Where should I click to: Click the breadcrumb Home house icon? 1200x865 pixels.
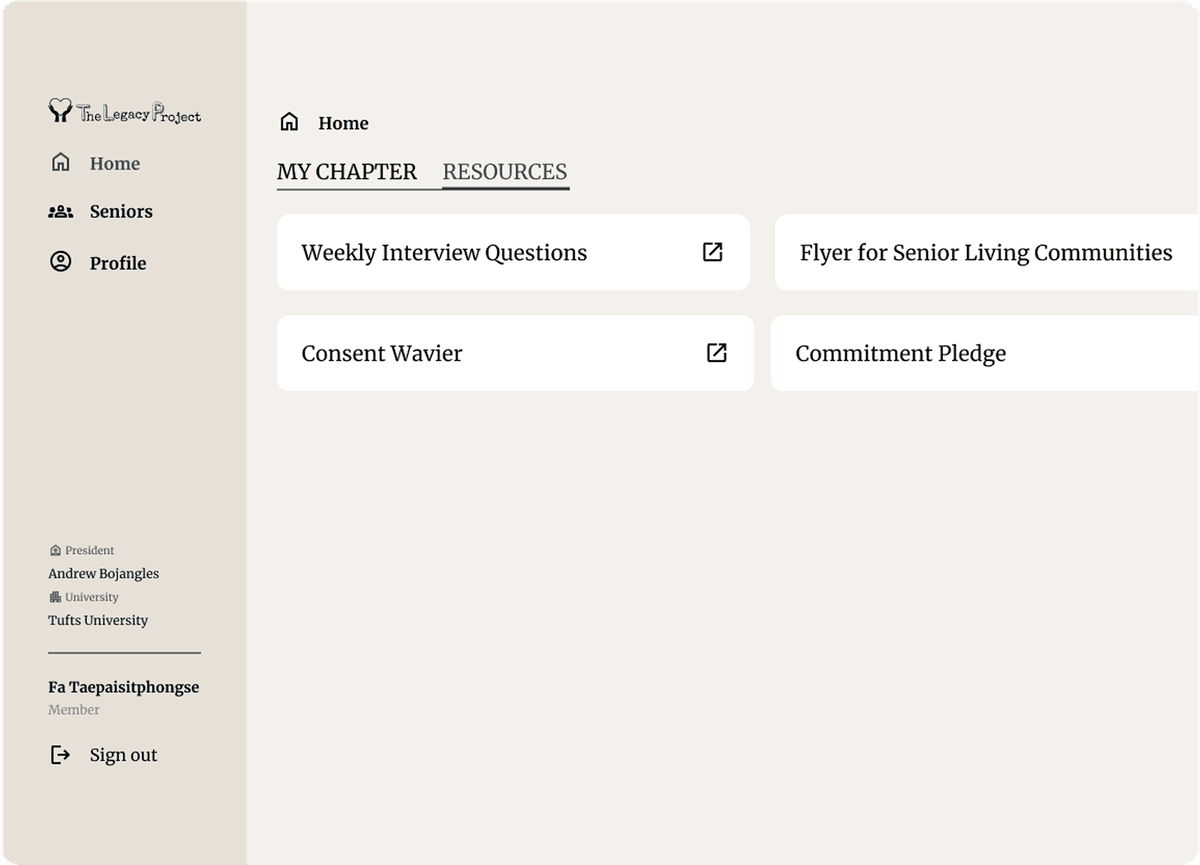click(289, 122)
